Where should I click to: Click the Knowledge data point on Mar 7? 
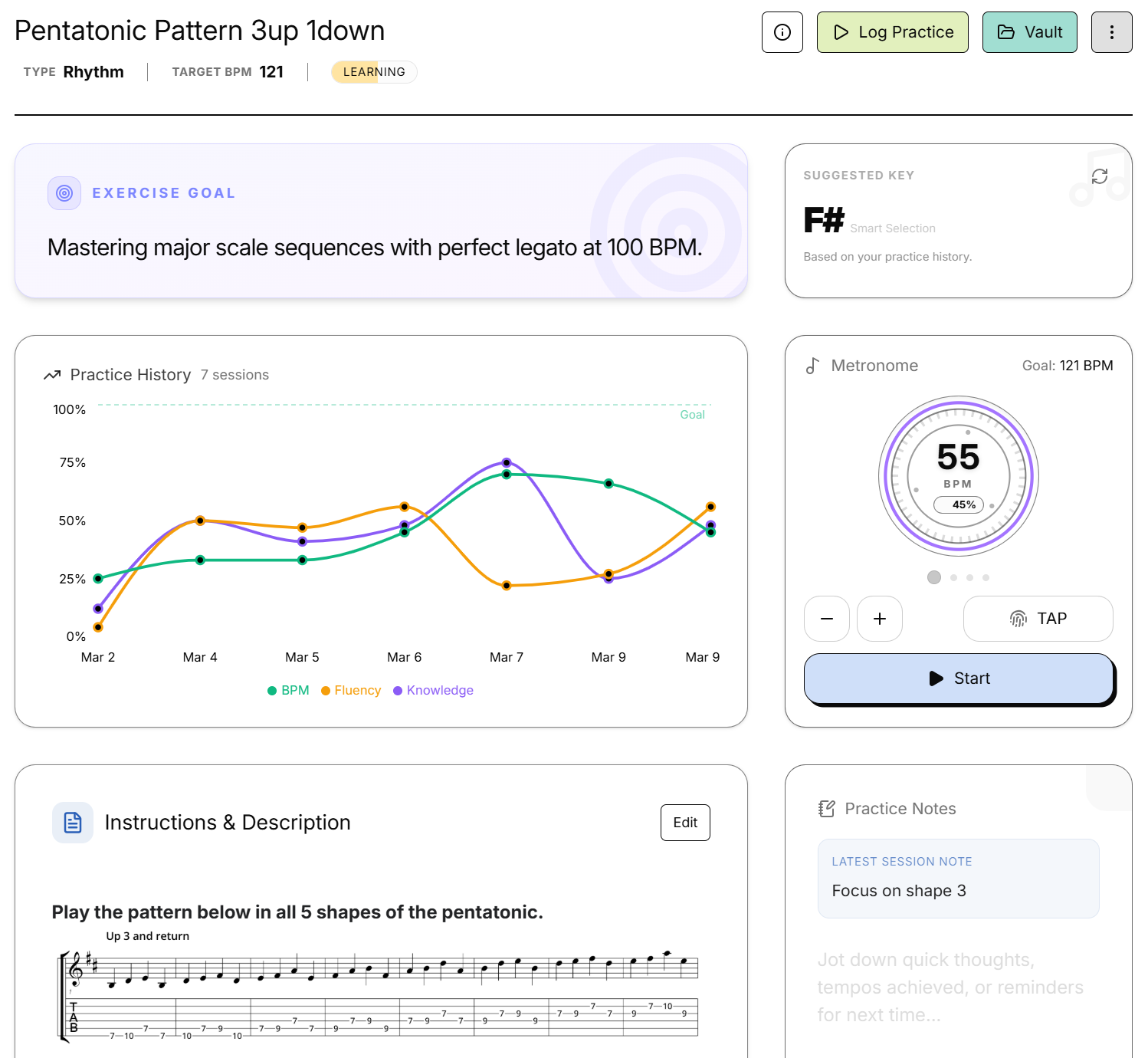[507, 463]
